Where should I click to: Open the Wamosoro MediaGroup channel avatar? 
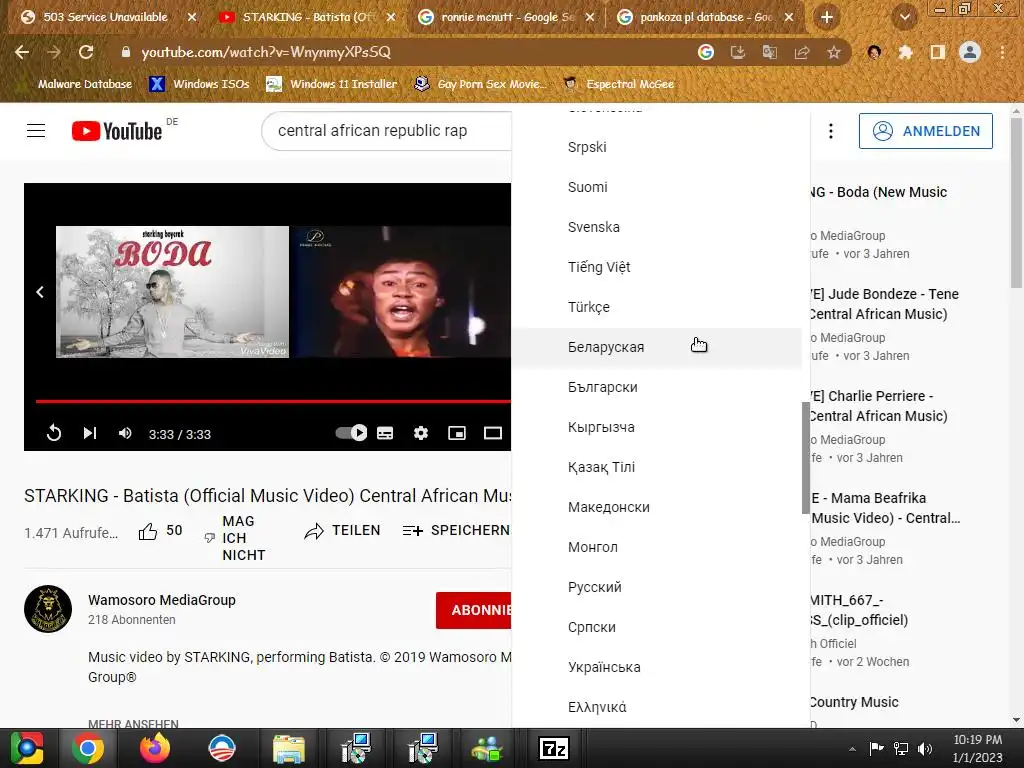point(48,609)
